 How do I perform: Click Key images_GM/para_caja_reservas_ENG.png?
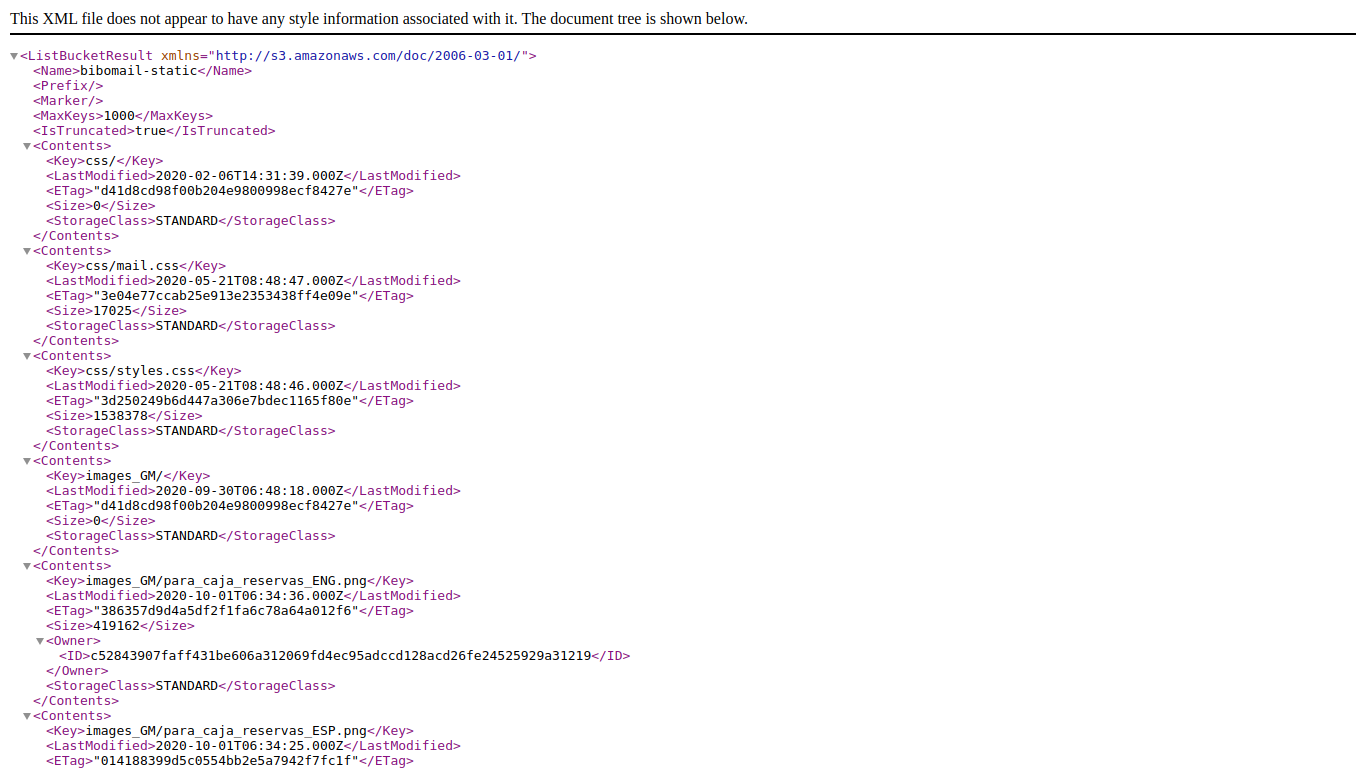pyautogui.click(x=229, y=581)
